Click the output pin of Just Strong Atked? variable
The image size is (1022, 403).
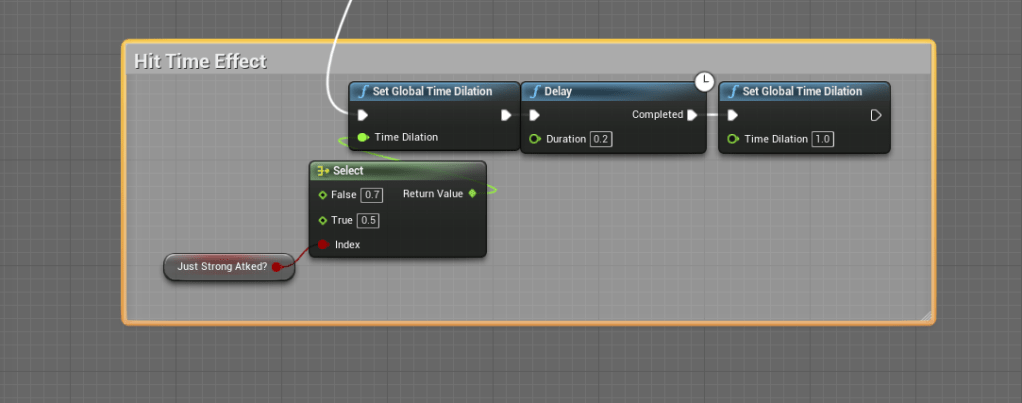(x=277, y=267)
